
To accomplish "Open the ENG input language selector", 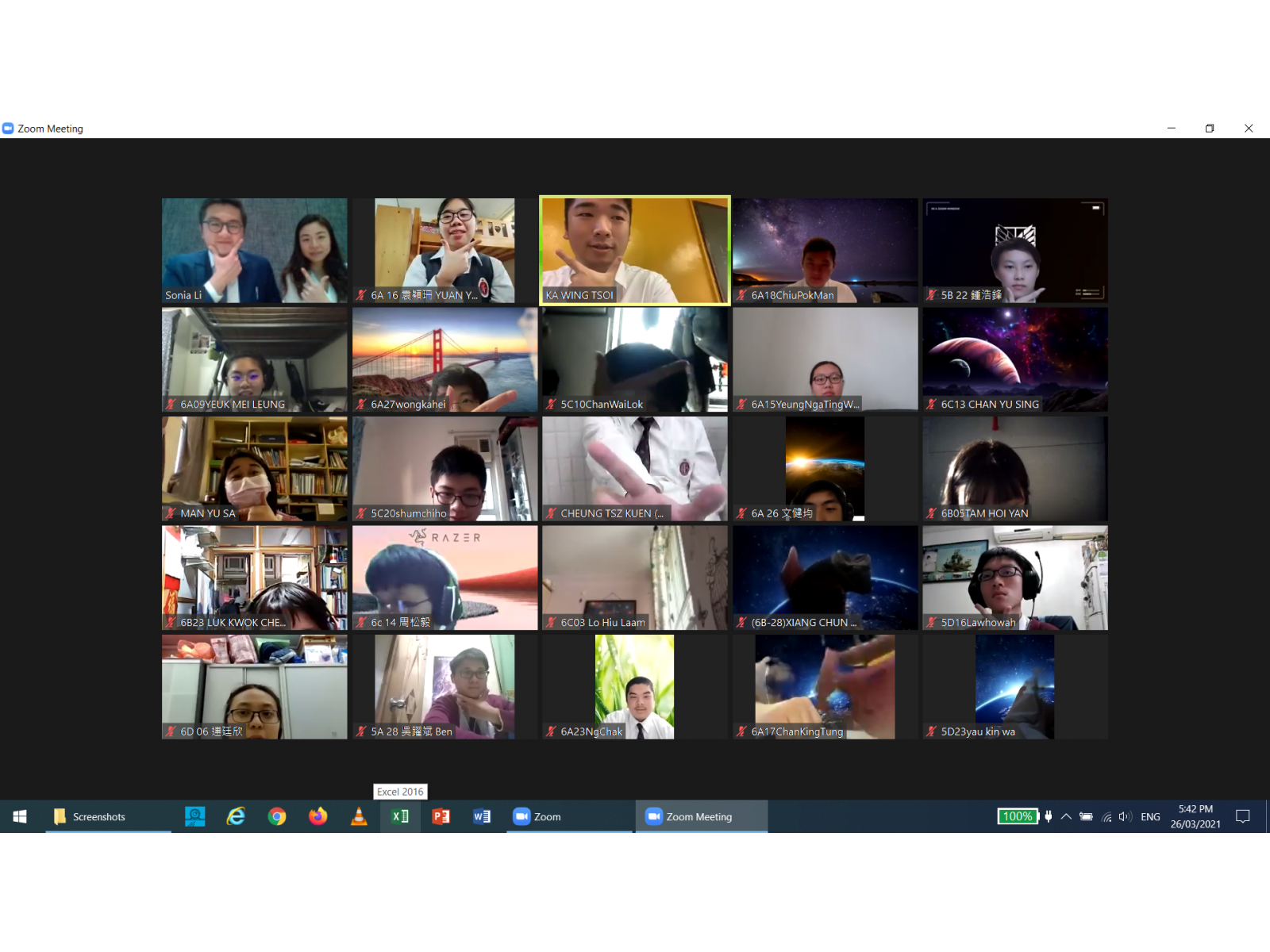I will pos(1150,816).
